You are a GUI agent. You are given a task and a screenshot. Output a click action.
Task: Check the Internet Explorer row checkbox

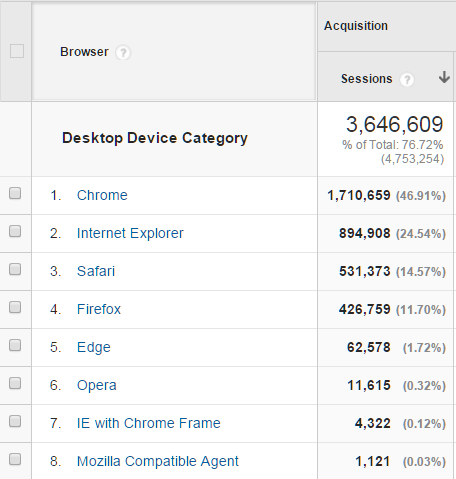(15, 231)
